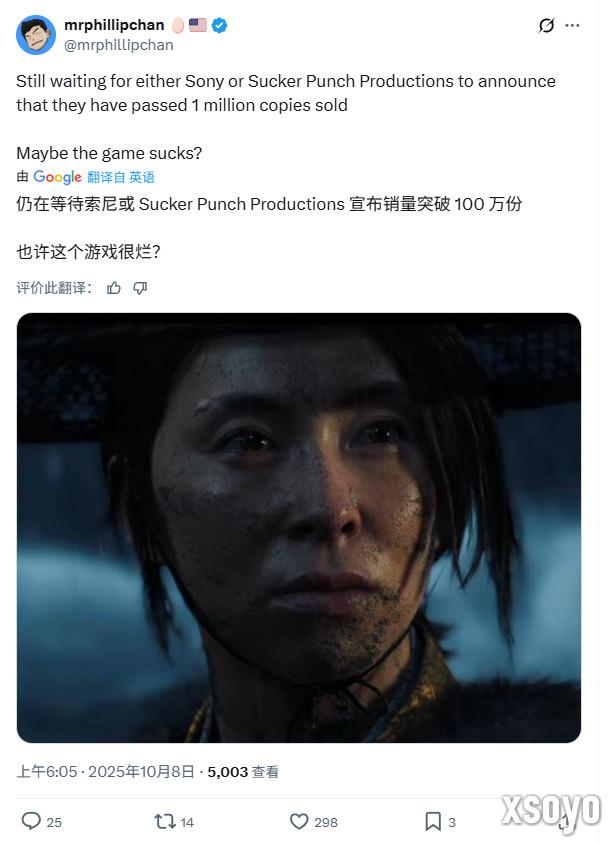
Task: Rate translation with thumbs up
Action: tap(113, 288)
